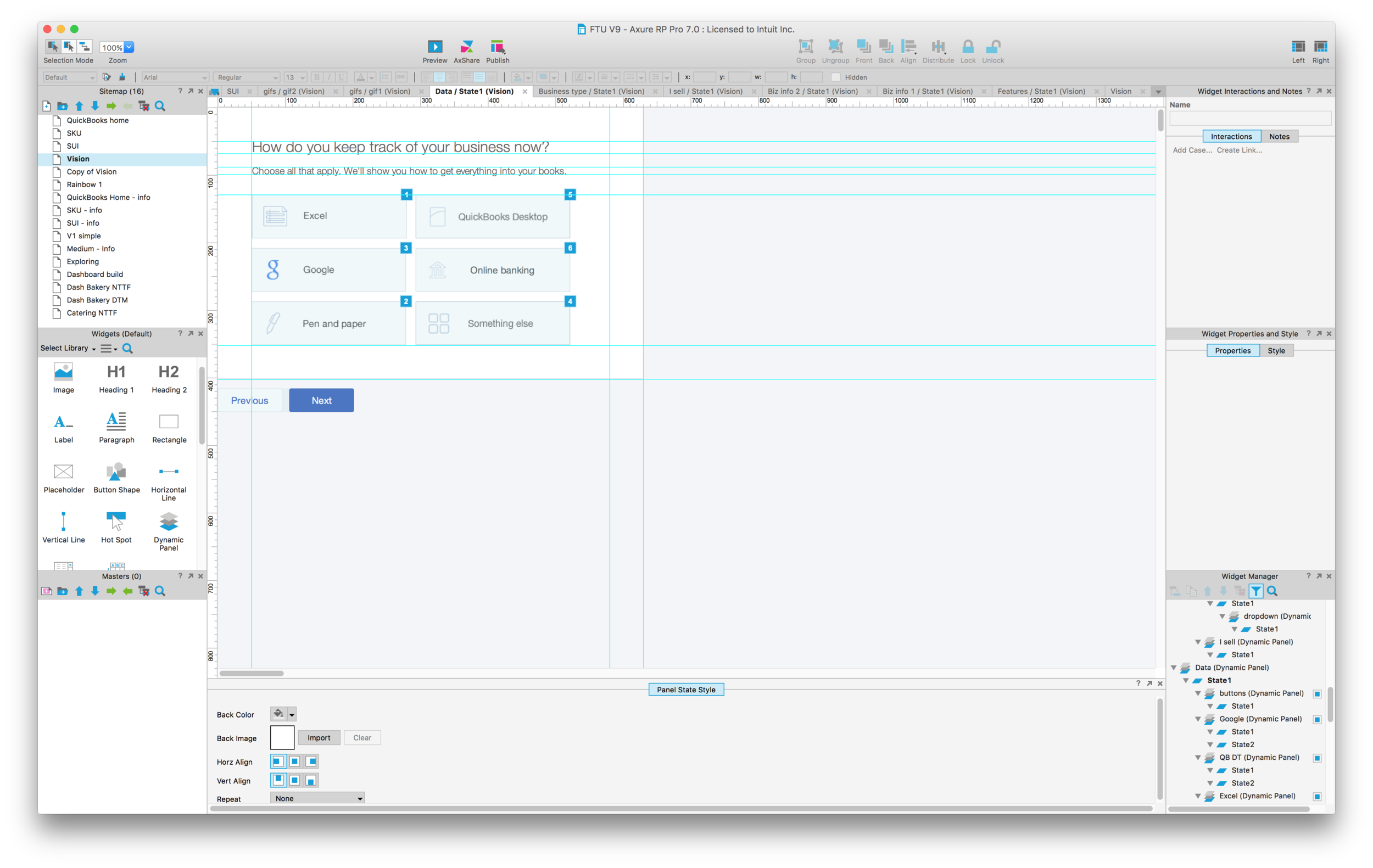
Task: Open the Repeat None dropdown
Action: click(317, 798)
